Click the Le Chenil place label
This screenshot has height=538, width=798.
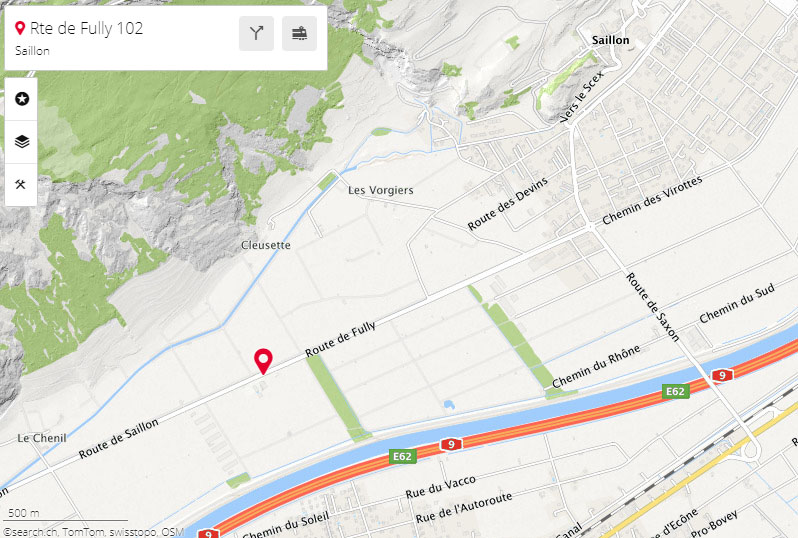[x=42, y=438]
